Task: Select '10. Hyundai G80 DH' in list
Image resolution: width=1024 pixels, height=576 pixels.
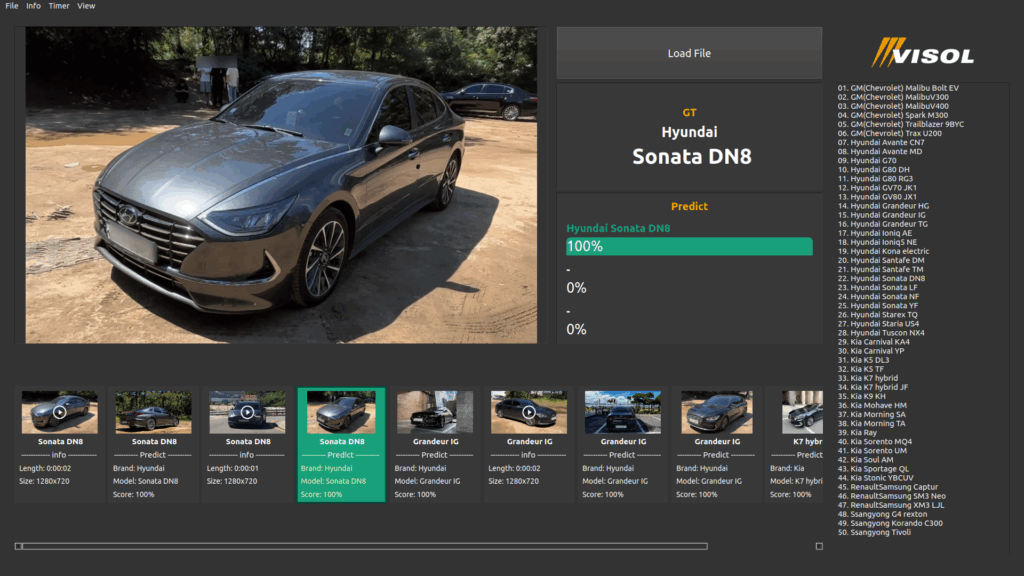Action: click(874, 170)
